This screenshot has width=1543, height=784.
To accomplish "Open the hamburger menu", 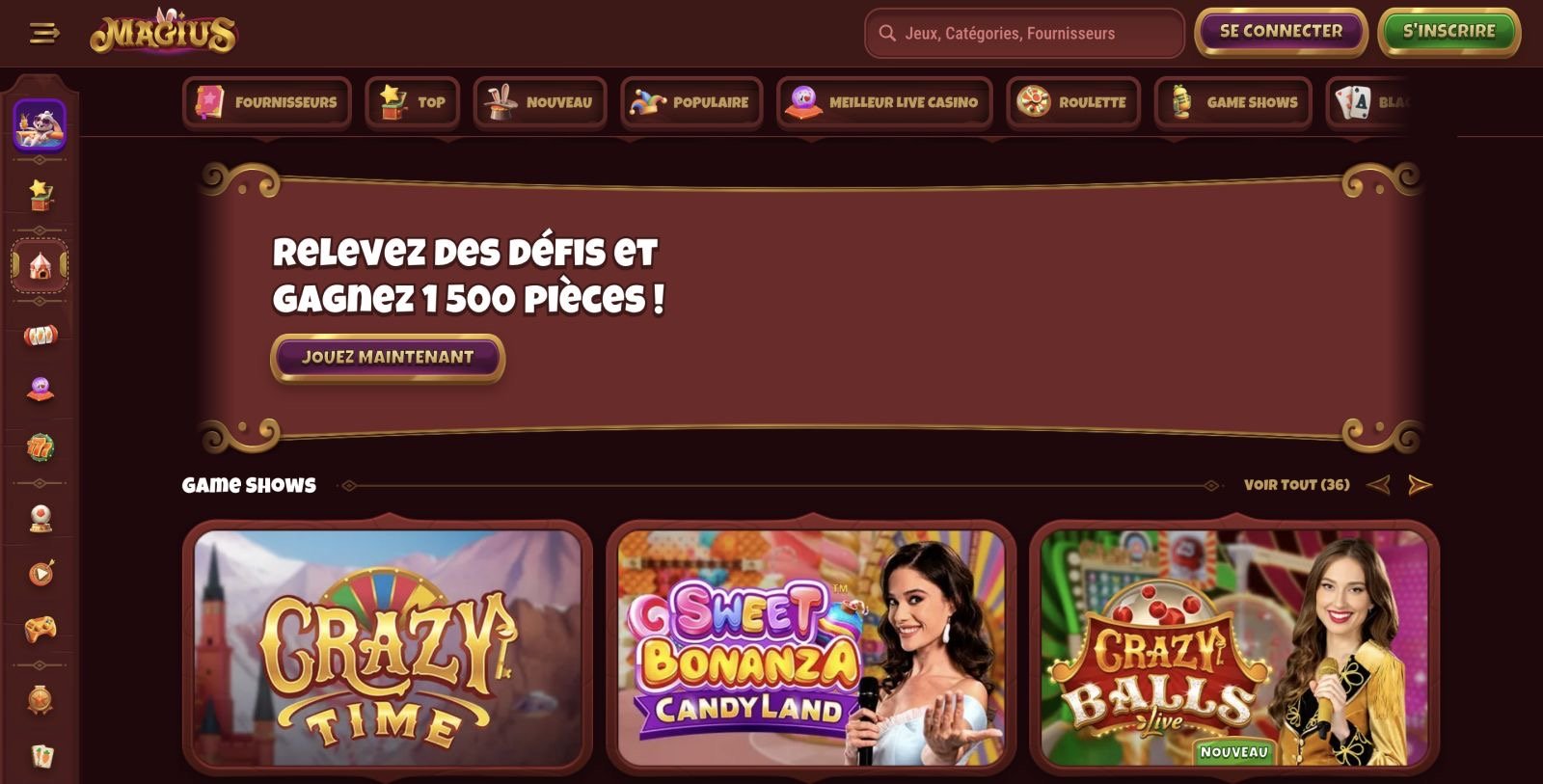I will [x=44, y=34].
